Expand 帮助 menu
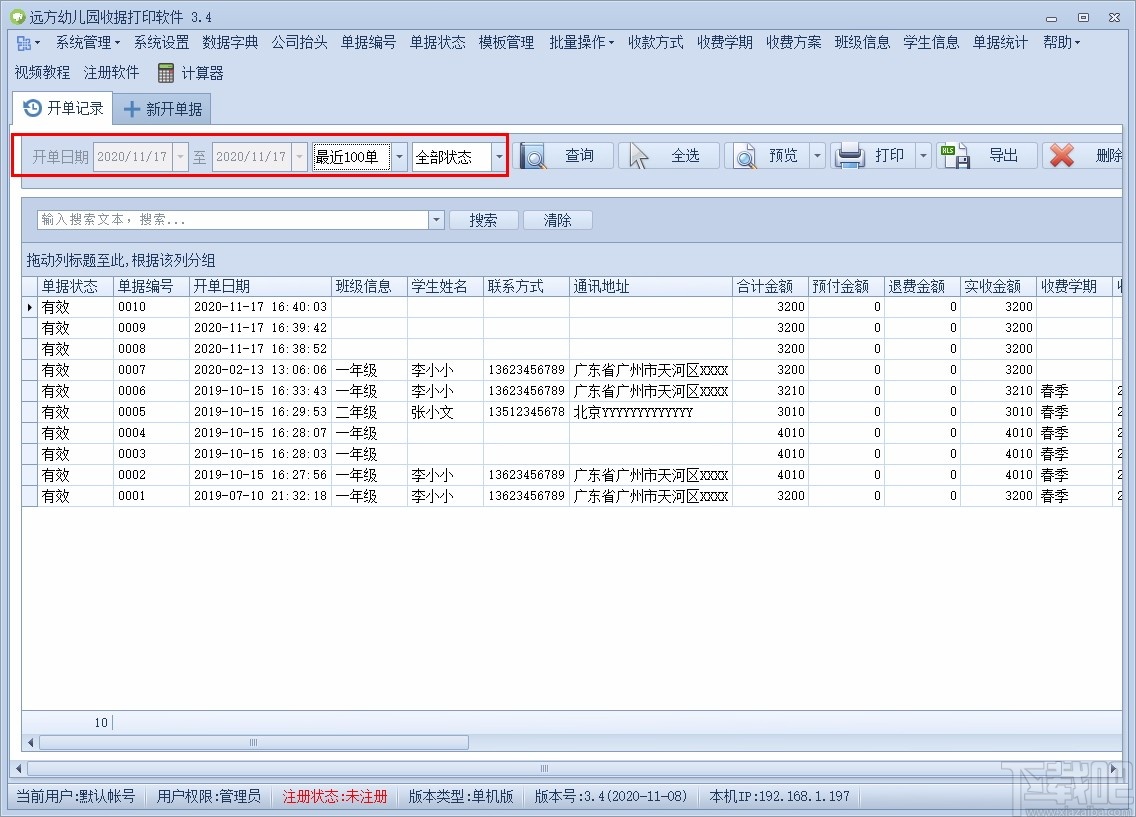 coord(1061,43)
